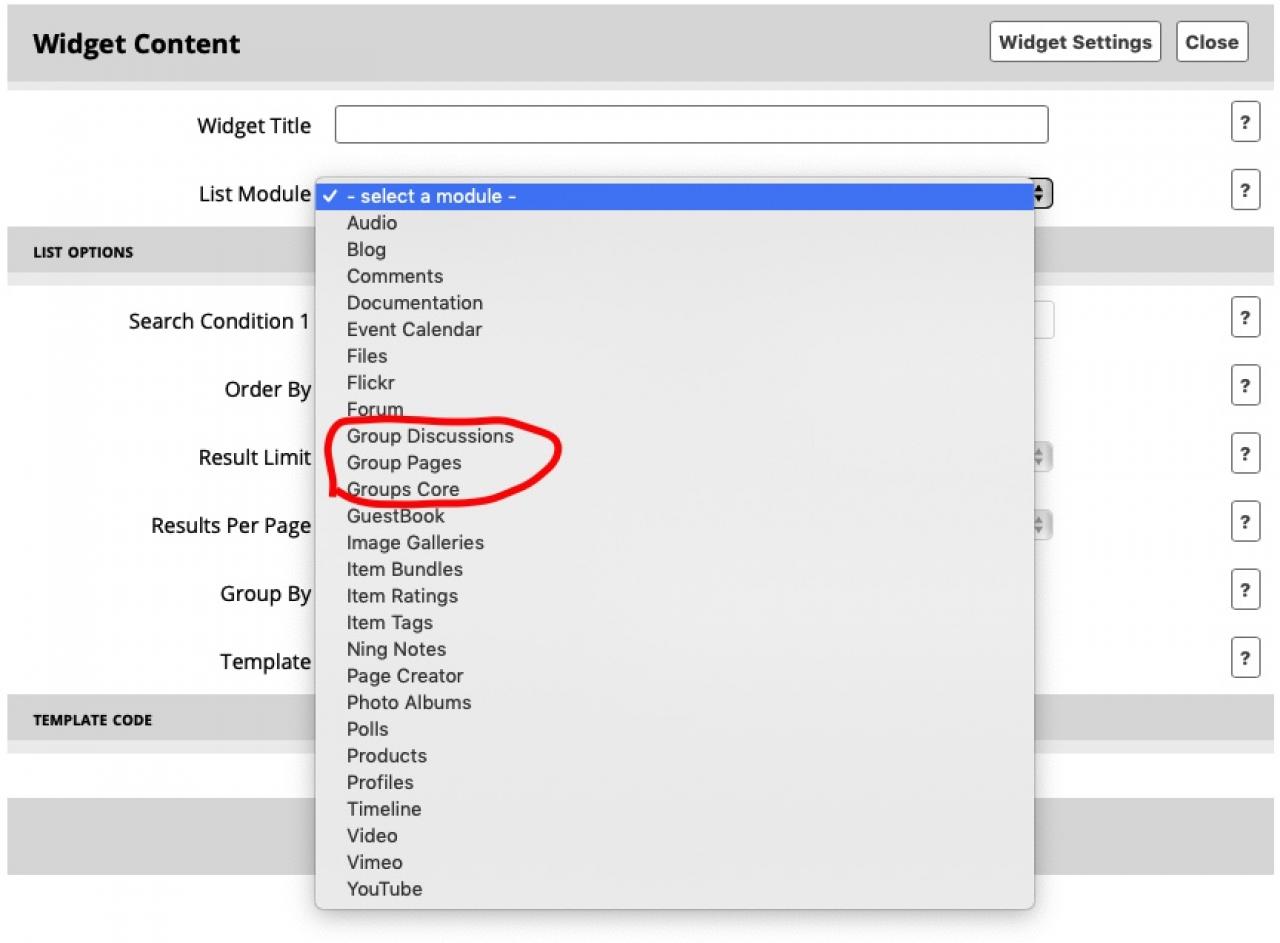This screenshot has height=943, width=1280.
Task: Open the Results Per Page dropdown
Action: (x=1041, y=525)
